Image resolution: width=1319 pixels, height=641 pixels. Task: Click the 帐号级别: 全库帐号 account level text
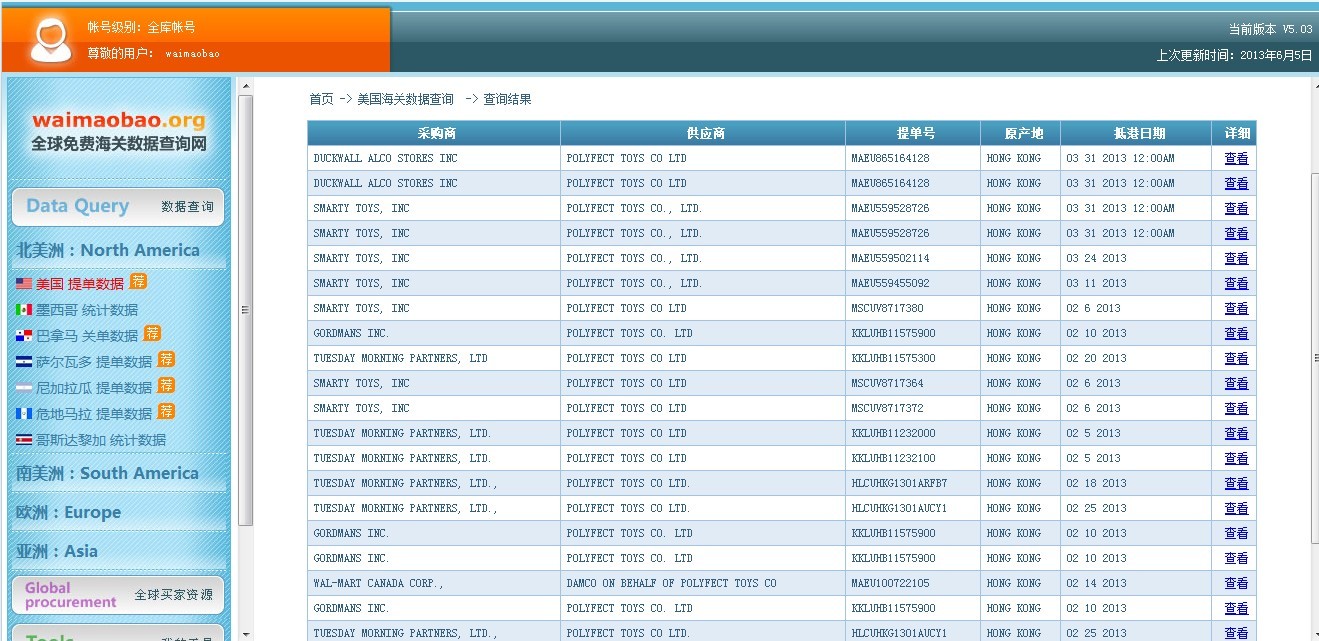click(141, 28)
